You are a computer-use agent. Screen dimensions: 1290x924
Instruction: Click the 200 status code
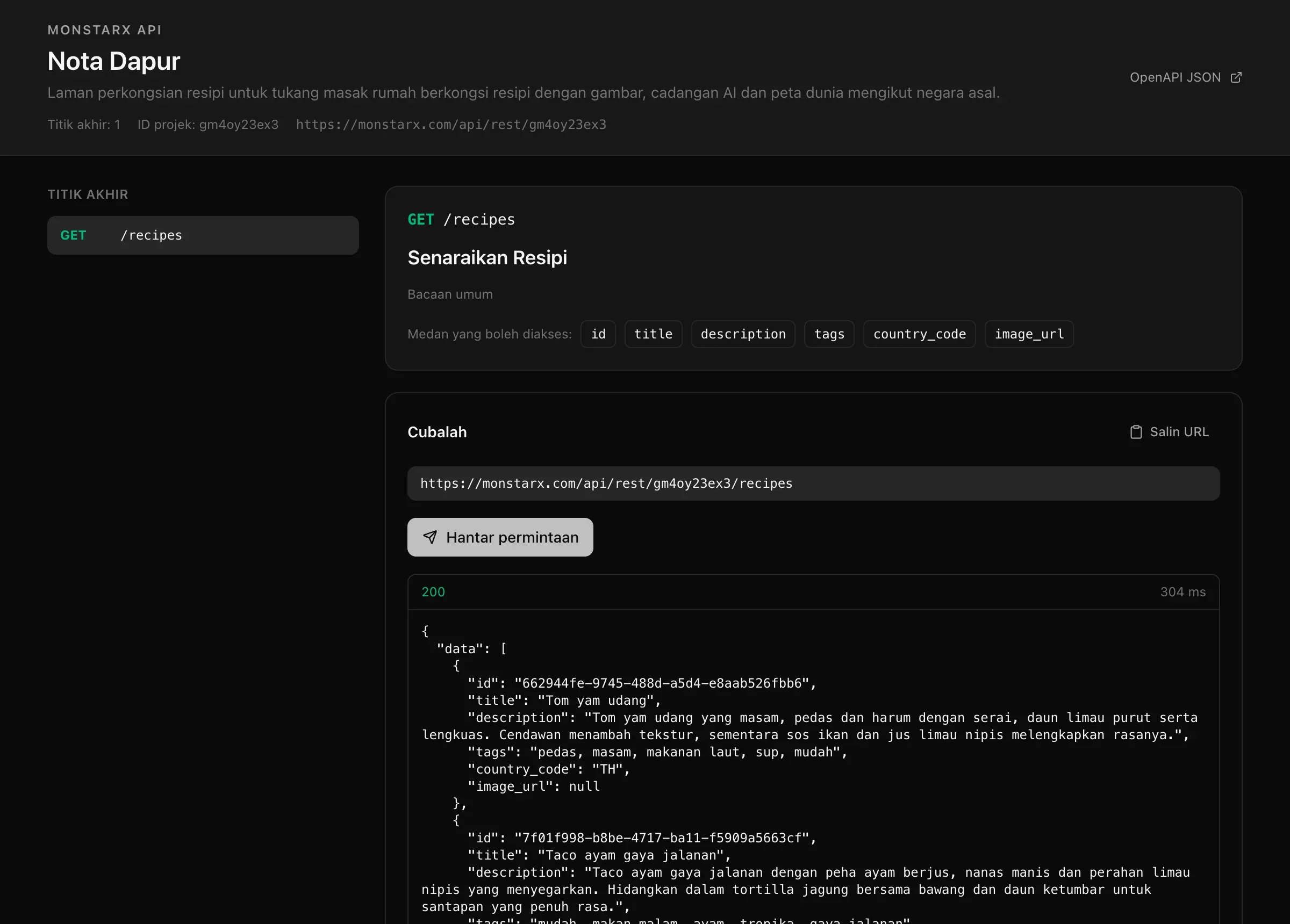(433, 592)
